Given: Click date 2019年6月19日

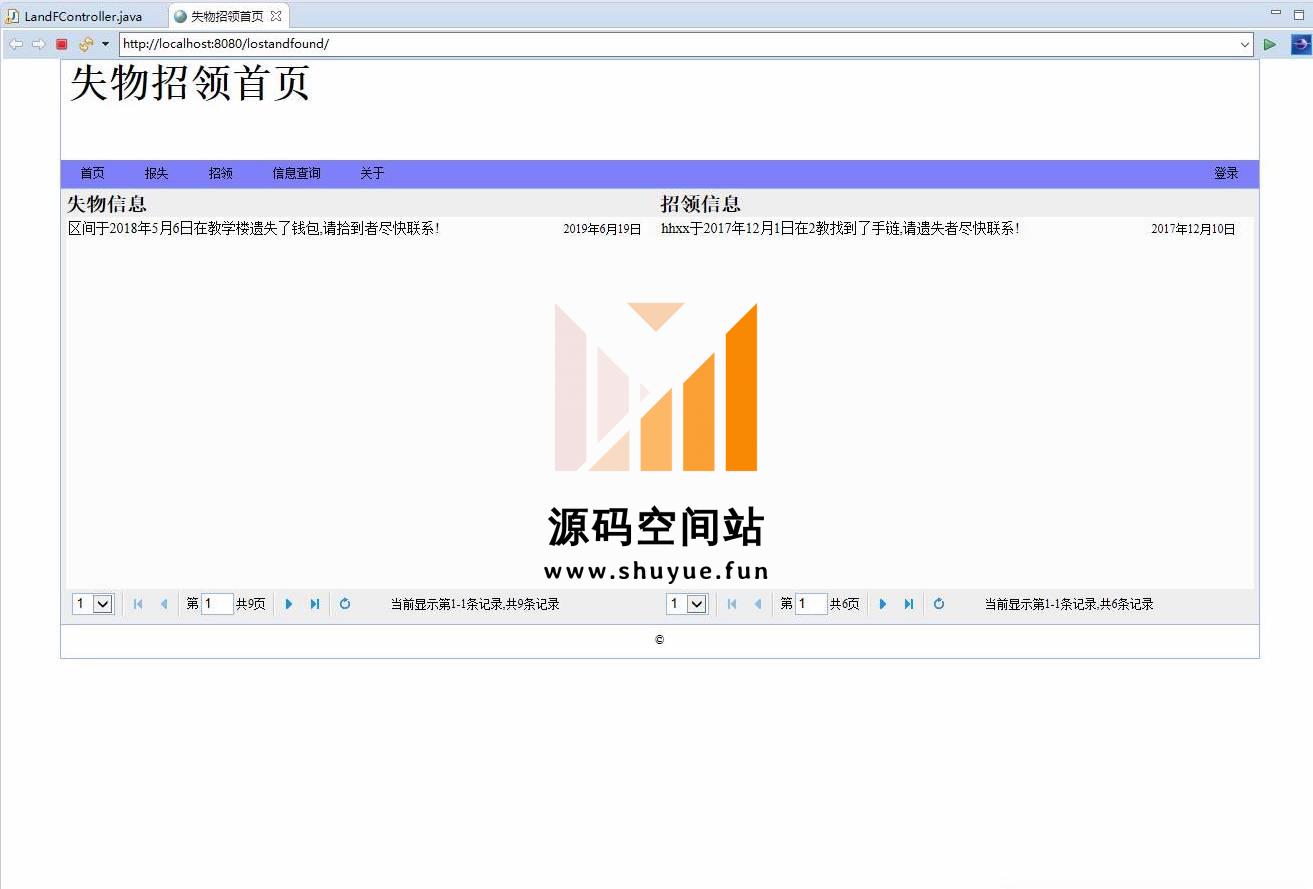Looking at the screenshot, I should click(x=602, y=229).
